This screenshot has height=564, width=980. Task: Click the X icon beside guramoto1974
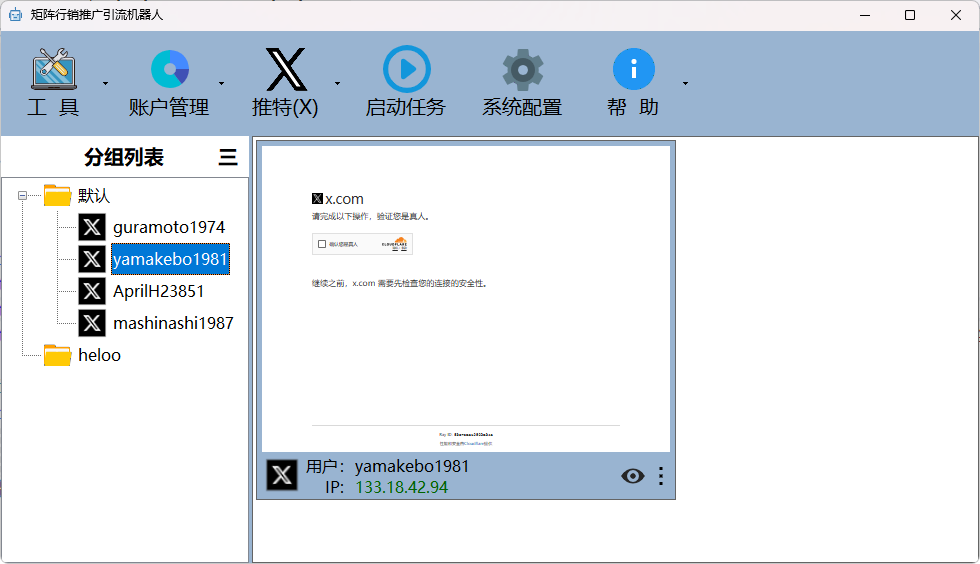tap(92, 227)
